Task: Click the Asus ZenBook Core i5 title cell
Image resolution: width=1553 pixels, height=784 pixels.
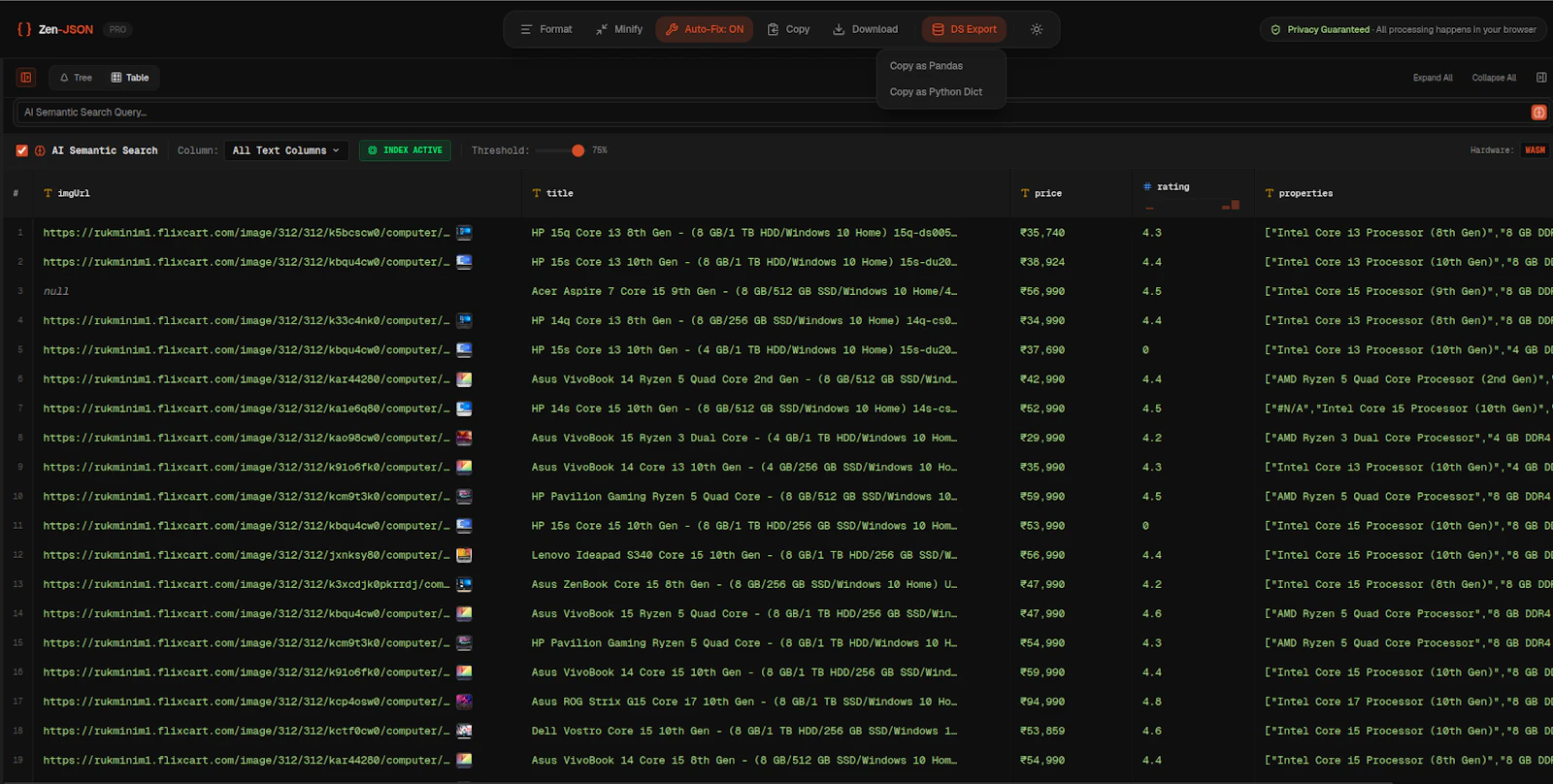Action: pyautogui.click(x=743, y=584)
